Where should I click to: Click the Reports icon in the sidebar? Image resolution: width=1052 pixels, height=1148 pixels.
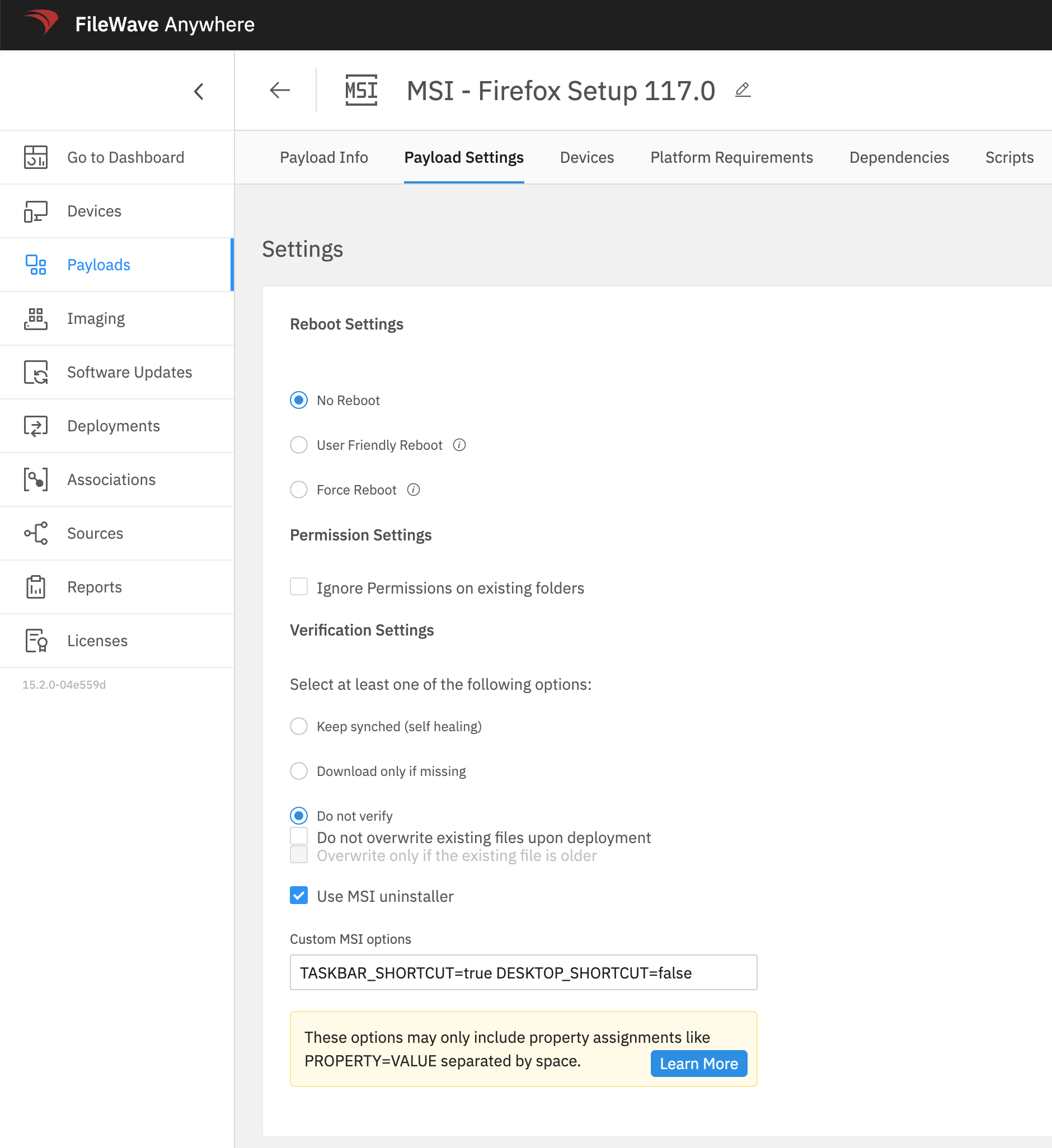pyautogui.click(x=36, y=587)
